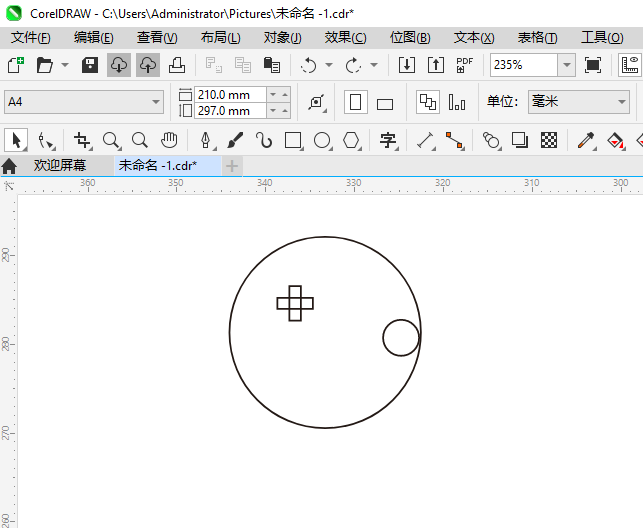Open the 对象(J) menu
The image size is (643, 528).
pos(282,38)
